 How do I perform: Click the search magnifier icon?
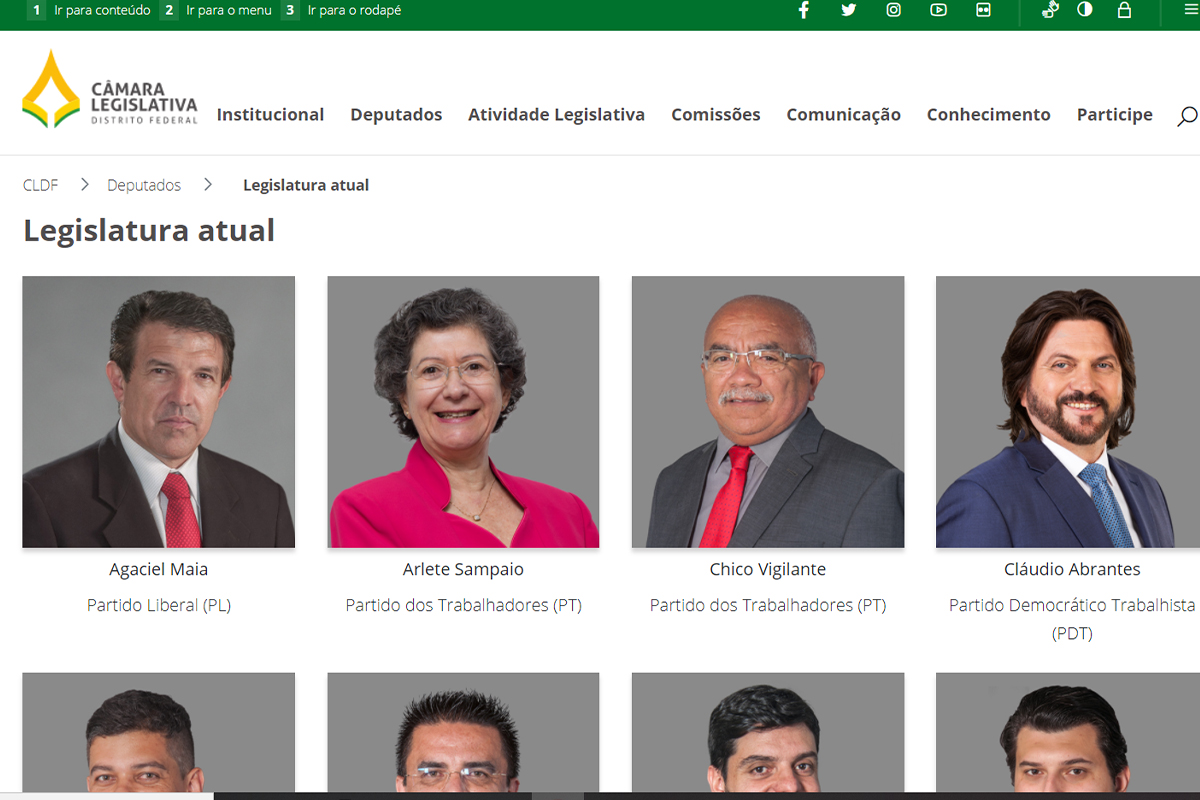[x=1187, y=116]
